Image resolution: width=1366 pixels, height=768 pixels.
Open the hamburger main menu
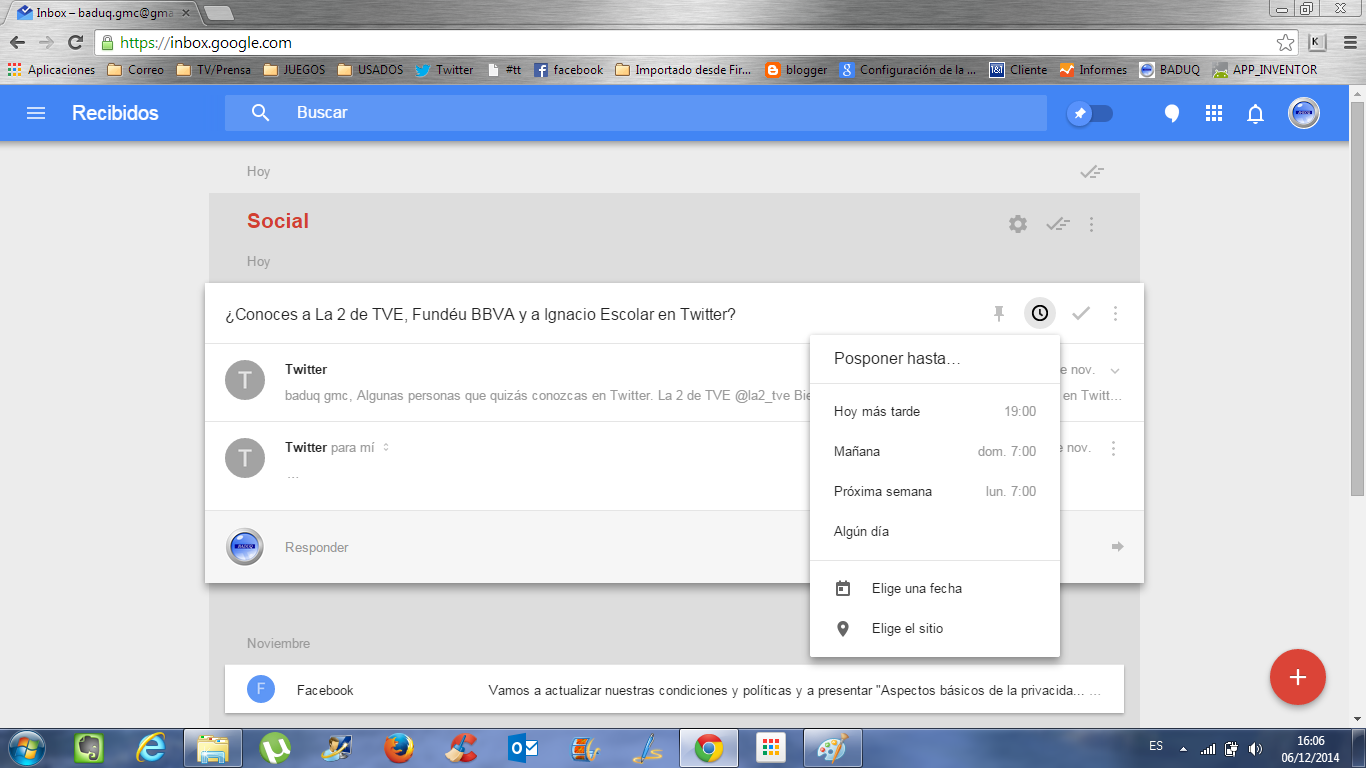(x=36, y=113)
